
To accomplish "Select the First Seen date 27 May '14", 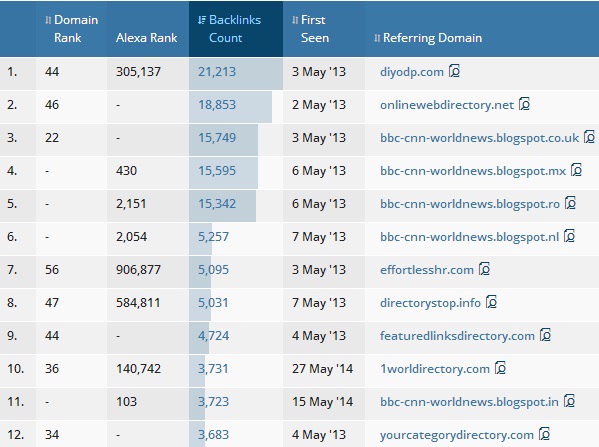I will [x=322, y=369].
